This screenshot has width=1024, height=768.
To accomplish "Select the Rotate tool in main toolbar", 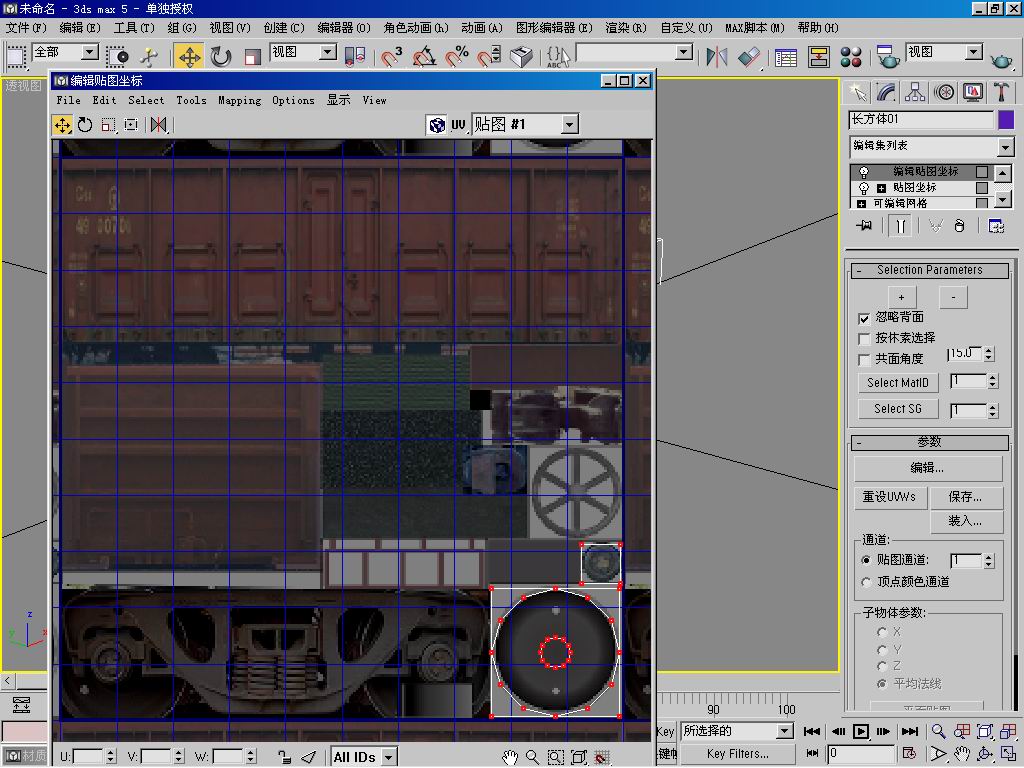I will point(221,56).
